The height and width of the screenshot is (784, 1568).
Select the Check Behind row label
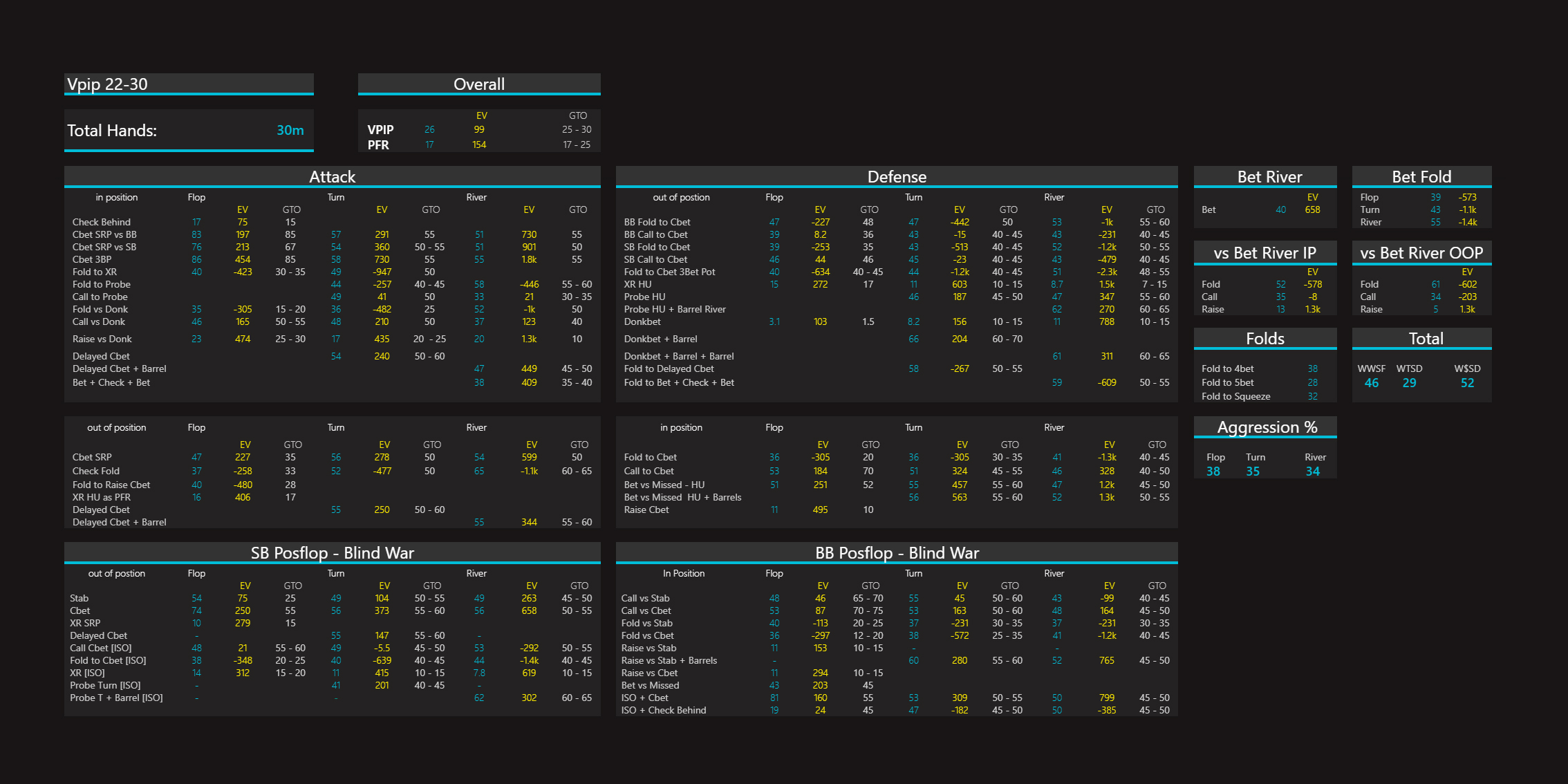(x=101, y=222)
